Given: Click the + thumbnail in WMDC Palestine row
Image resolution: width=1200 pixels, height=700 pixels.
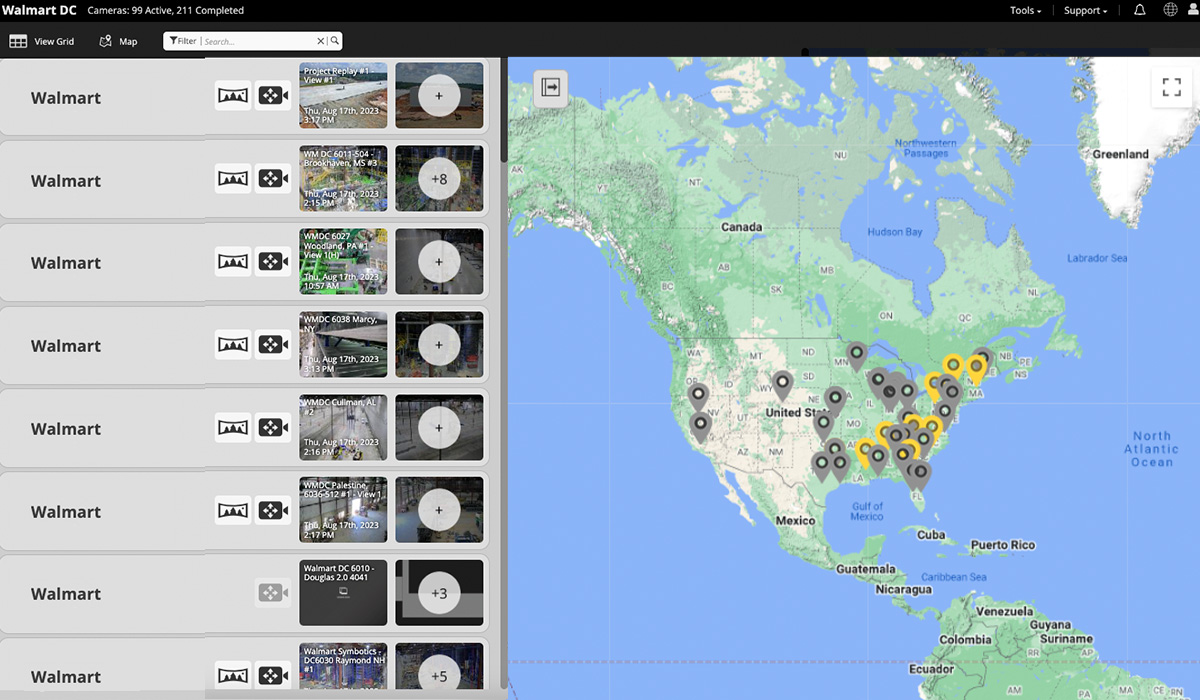Looking at the screenshot, I should pyautogui.click(x=439, y=511).
